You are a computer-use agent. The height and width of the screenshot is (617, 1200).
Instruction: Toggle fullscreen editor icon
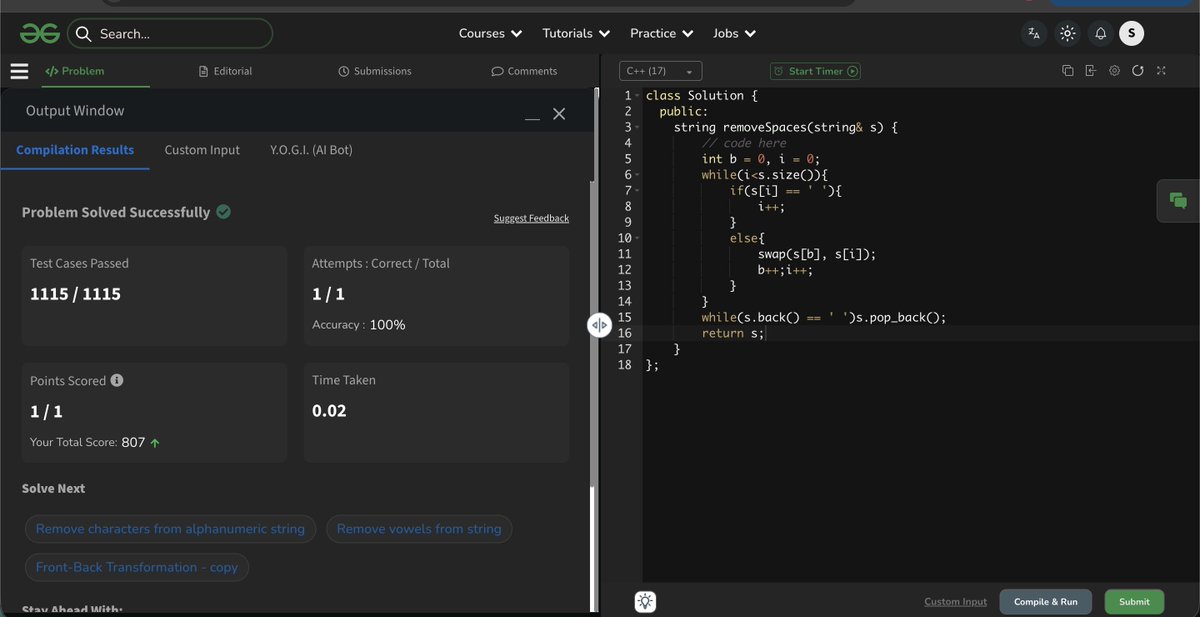(x=1161, y=71)
